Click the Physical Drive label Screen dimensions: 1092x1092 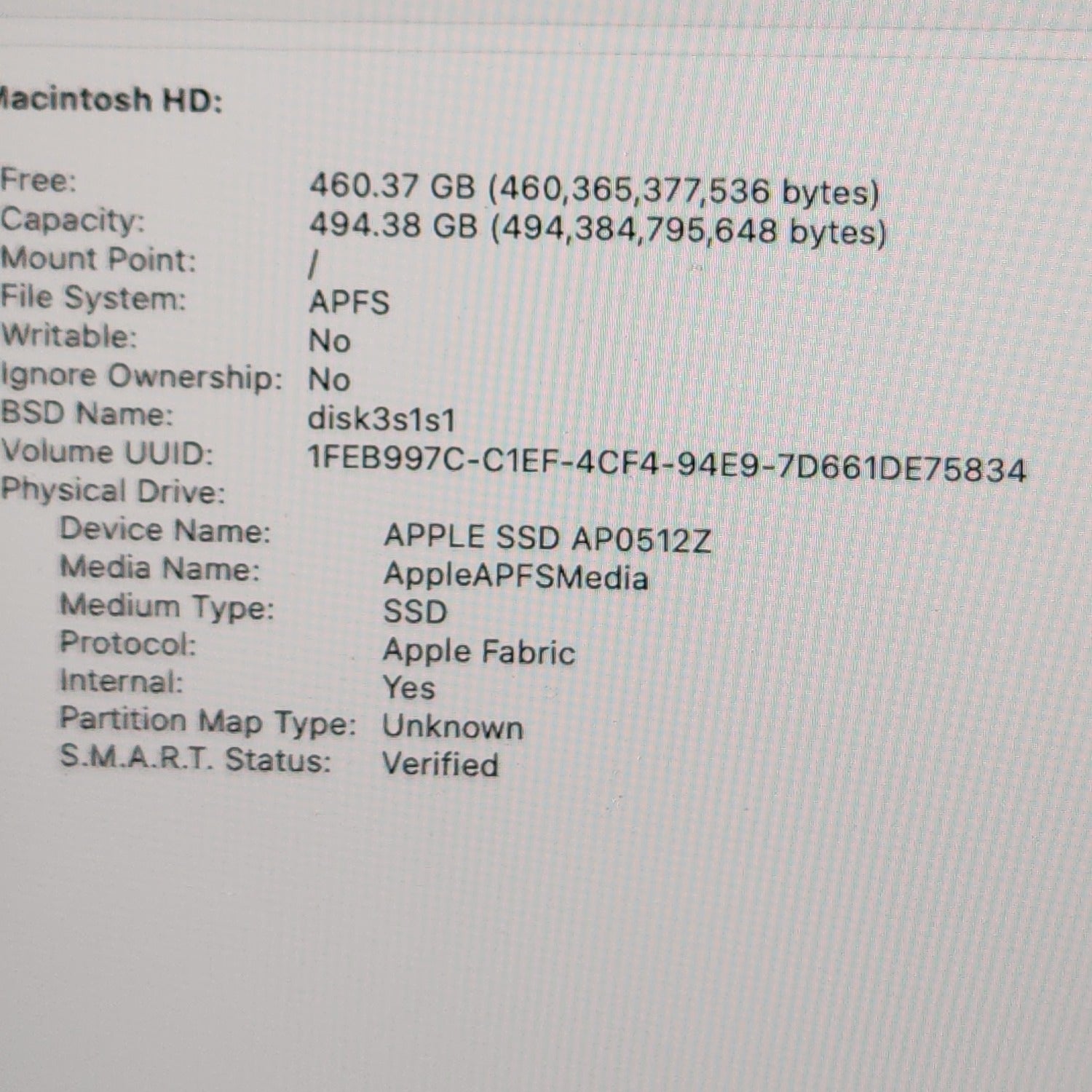[113, 491]
